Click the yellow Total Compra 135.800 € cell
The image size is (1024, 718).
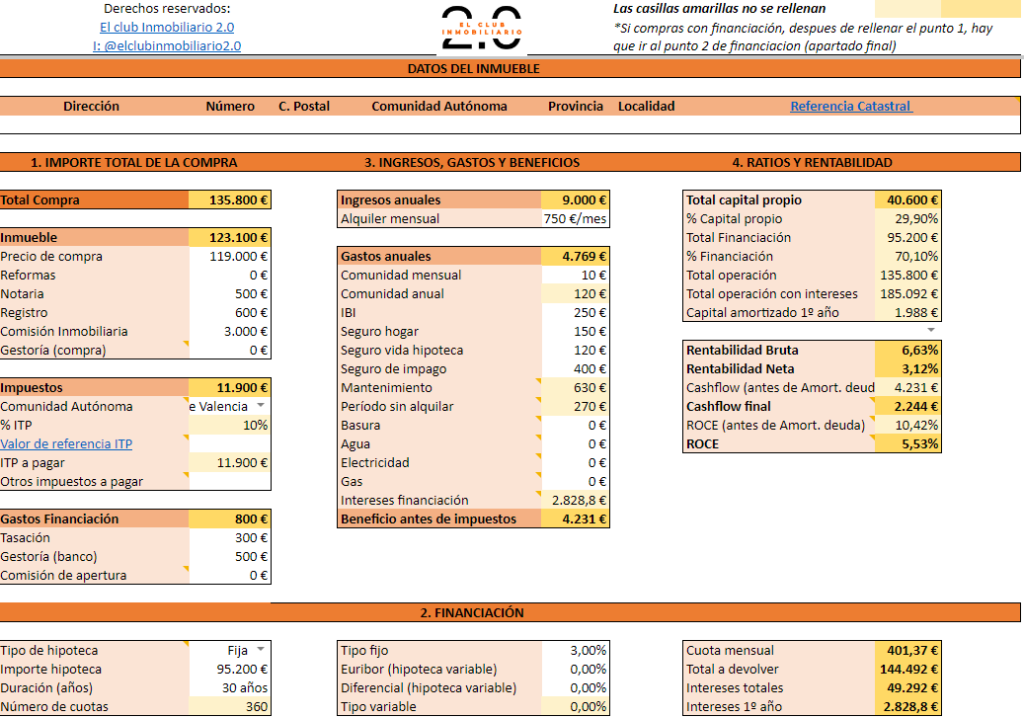230,200
